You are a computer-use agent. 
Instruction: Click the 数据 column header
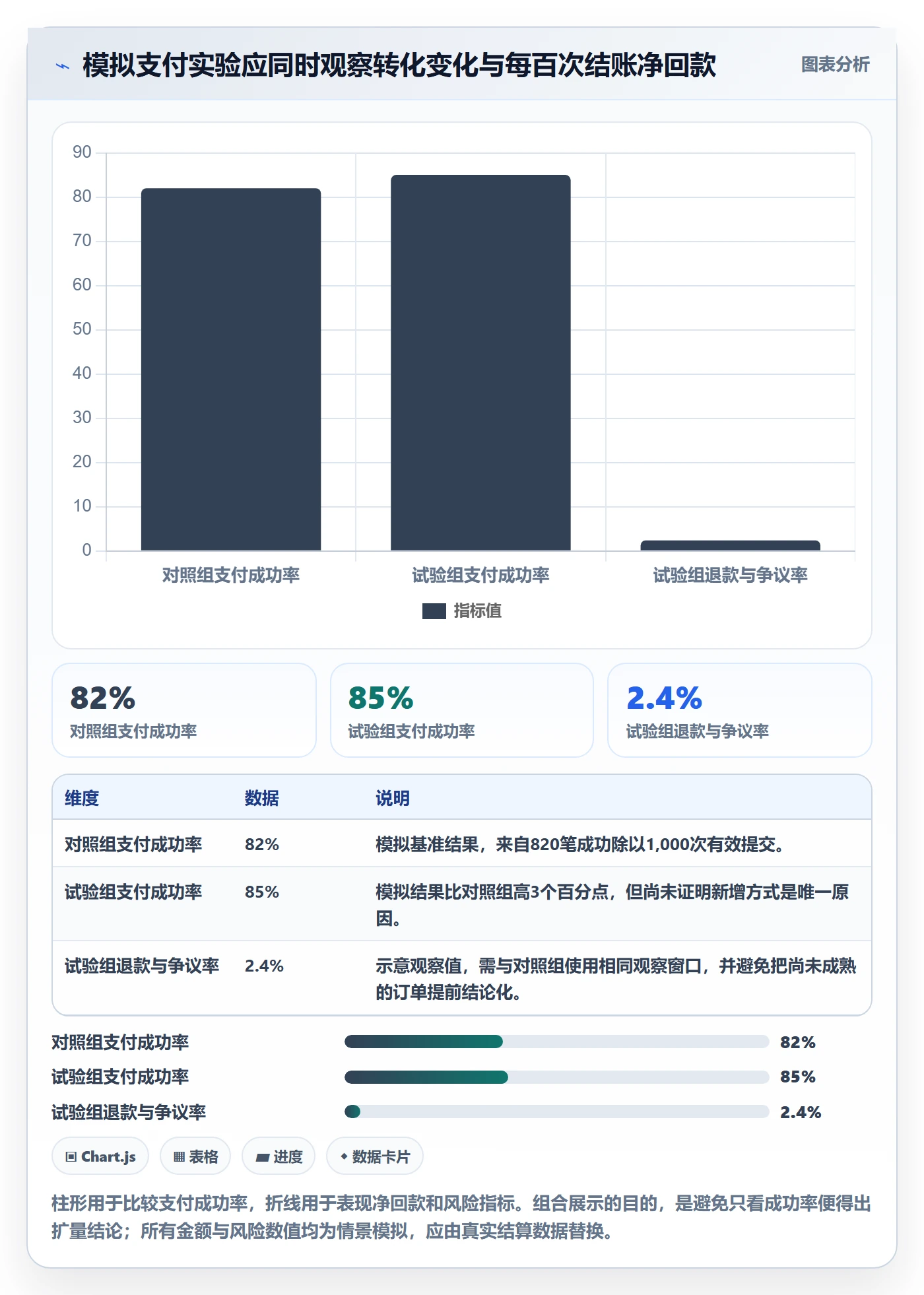click(262, 798)
